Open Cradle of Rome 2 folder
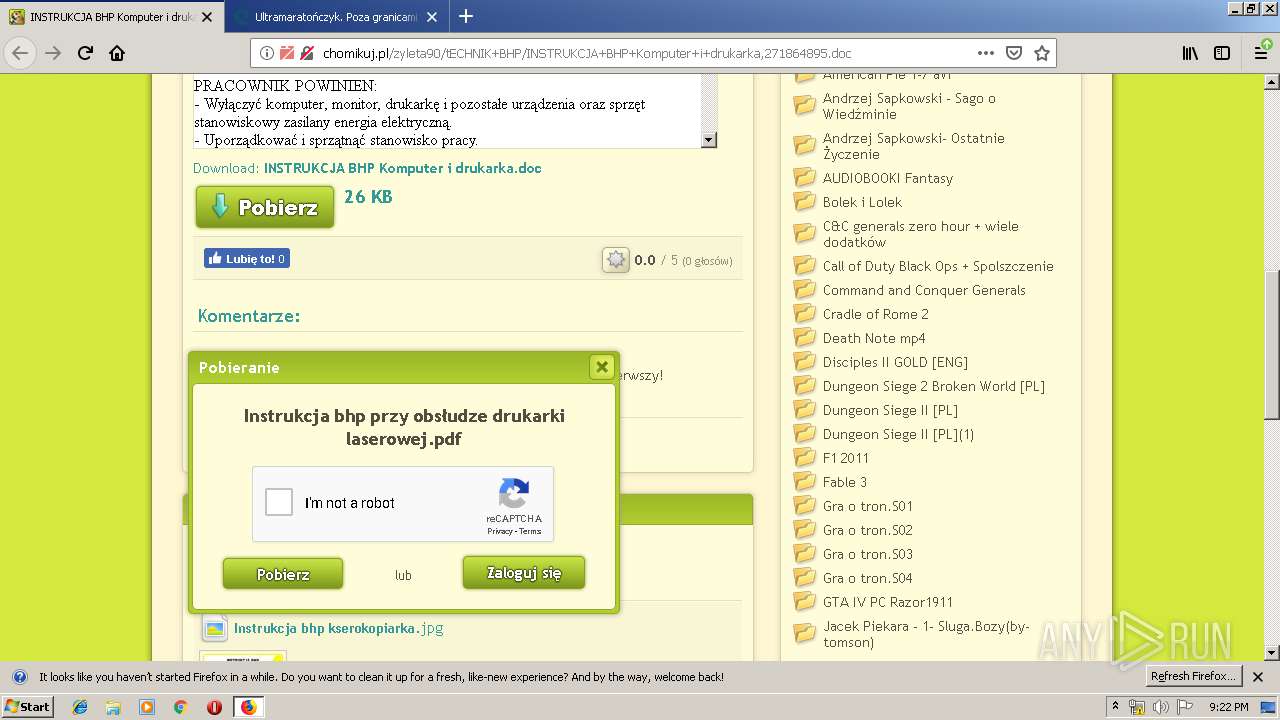Image resolution: width=1280 pixels, height=720 pixels. (x=875, y=314)
